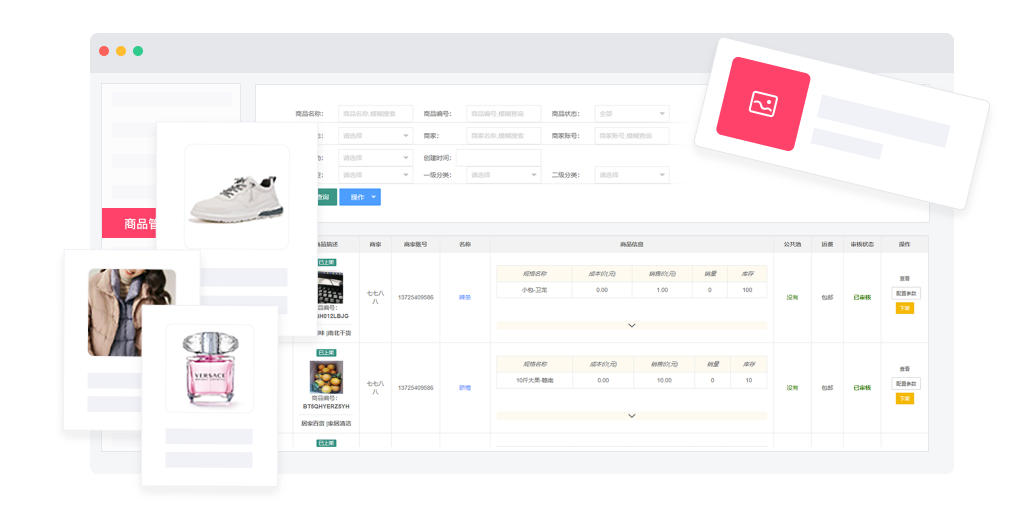Click the 商品编号 input field
The image size is (1020, 514).
click(504, 114)
